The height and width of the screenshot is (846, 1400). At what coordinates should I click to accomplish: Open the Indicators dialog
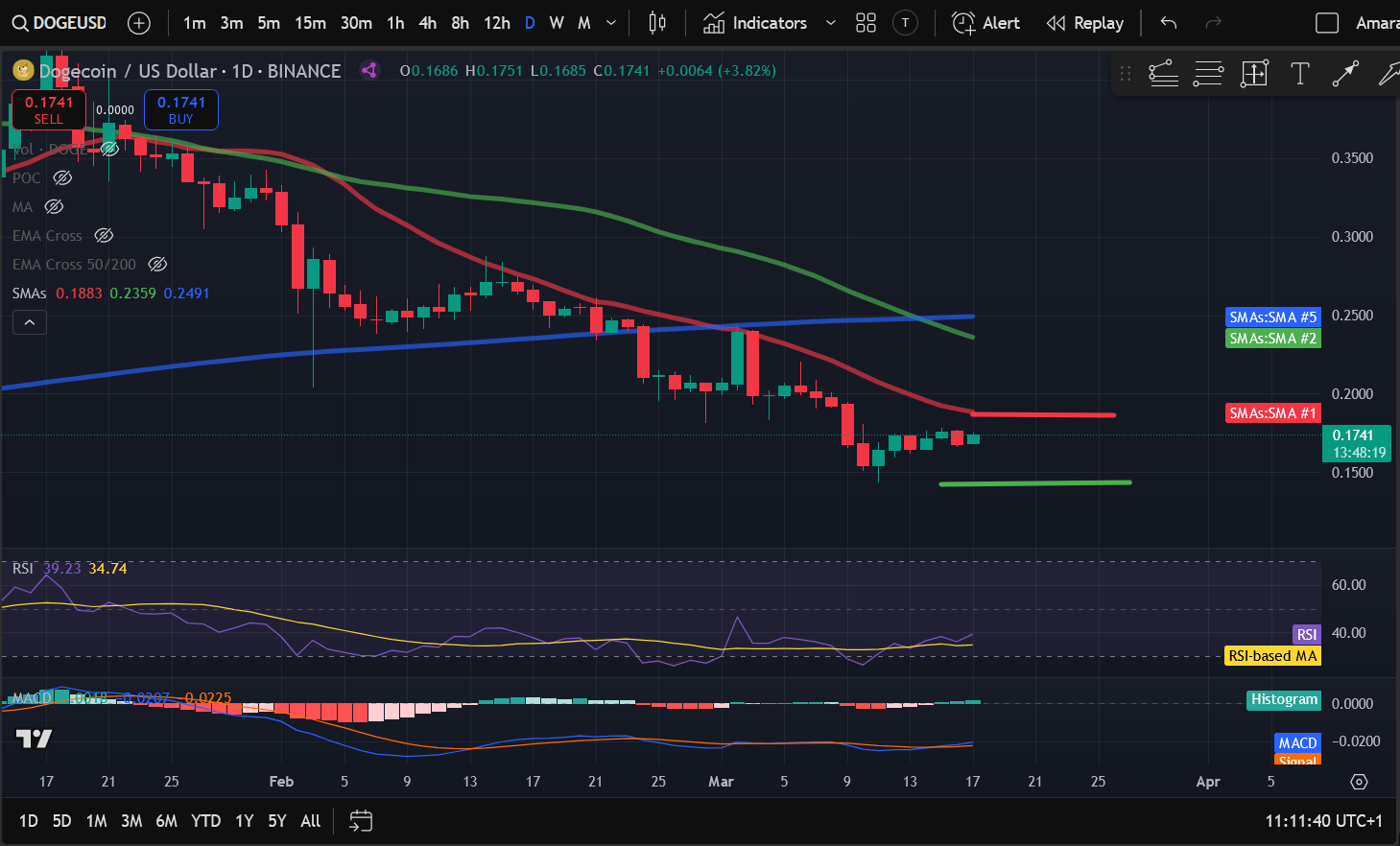click(755, 23)
